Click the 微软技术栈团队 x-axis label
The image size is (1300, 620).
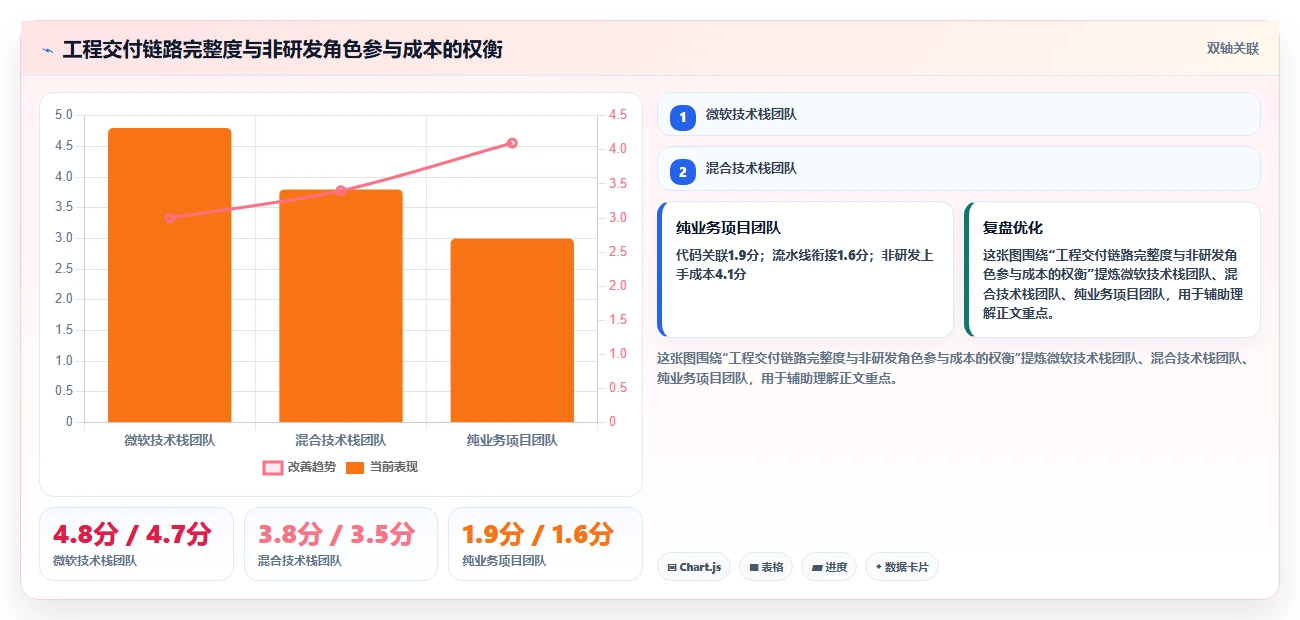point(170,440)
